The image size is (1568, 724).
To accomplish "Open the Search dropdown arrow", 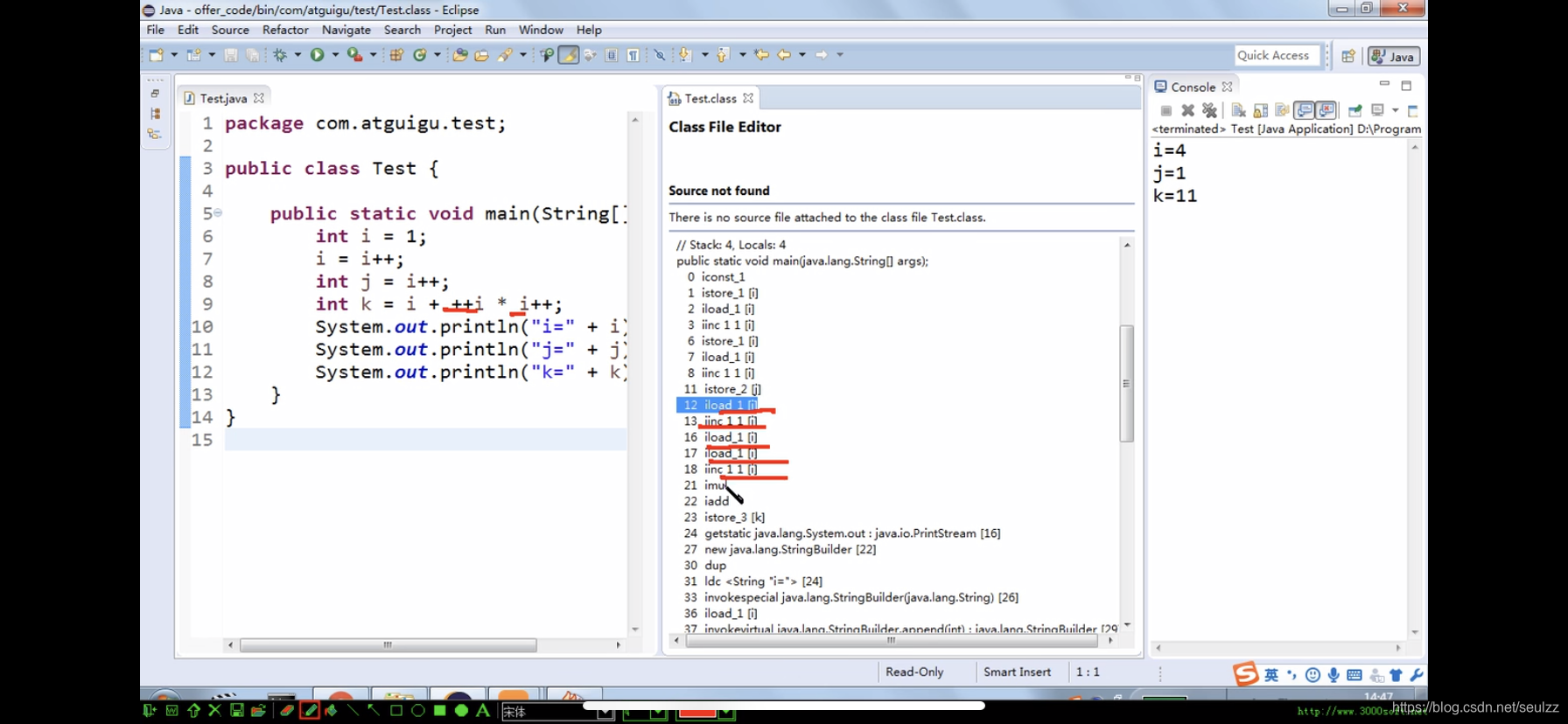I will click(x=523, y=55).
